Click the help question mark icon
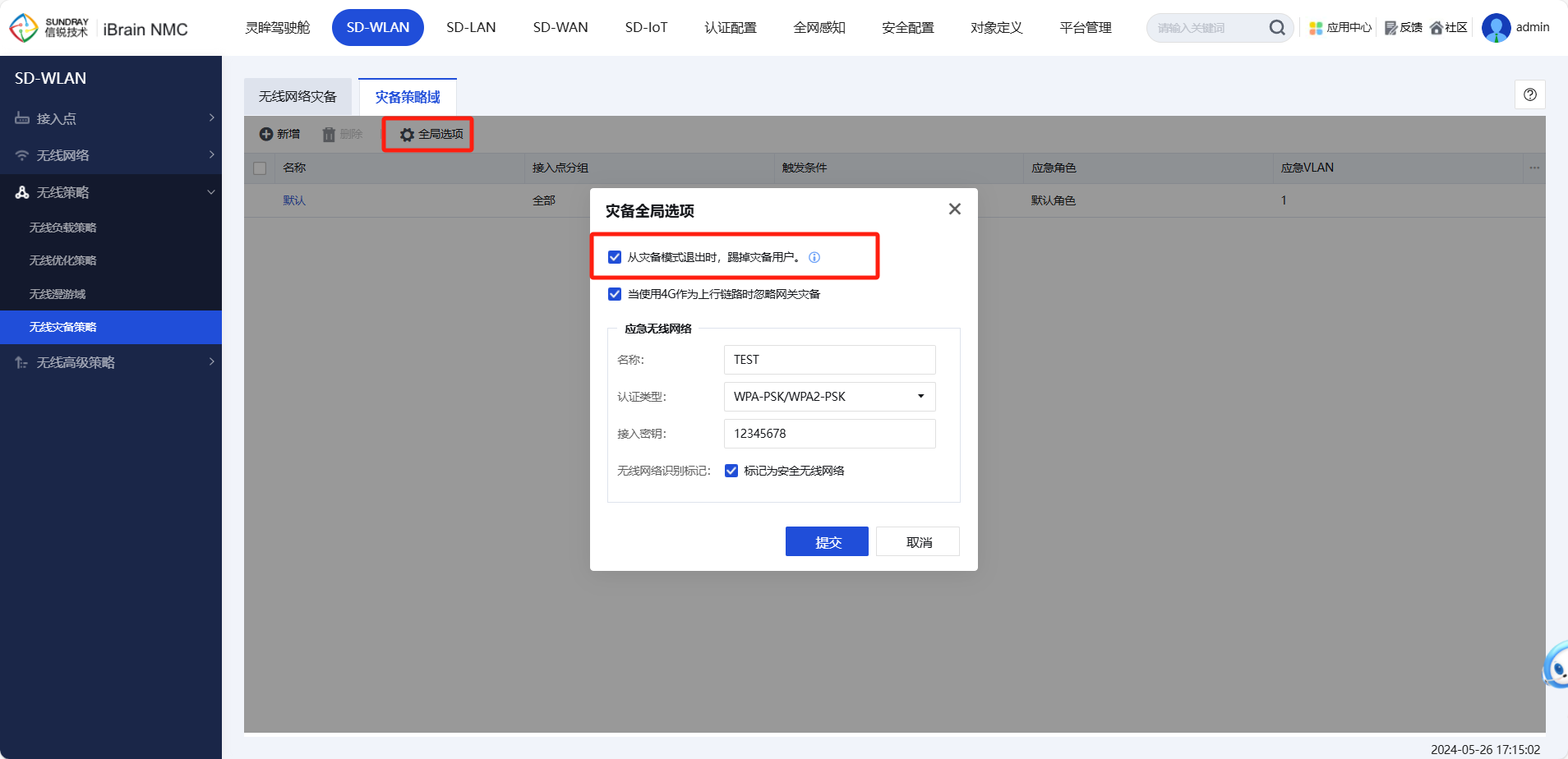The width and height of the screenshot is (1568, 759). (x=1529, y=94)
